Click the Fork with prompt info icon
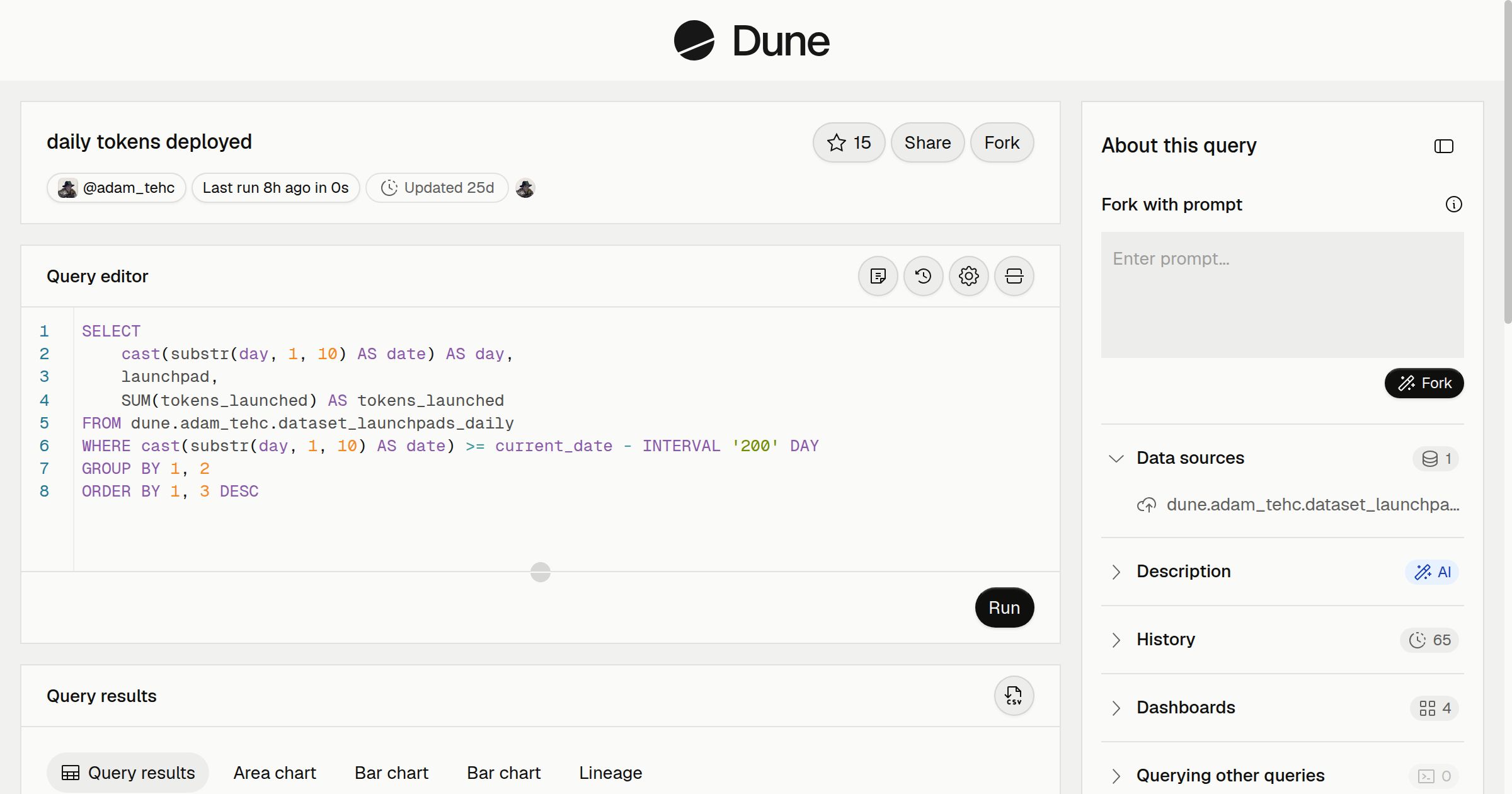Screen dimensions: 1512x794 (x=1453, y=204)
